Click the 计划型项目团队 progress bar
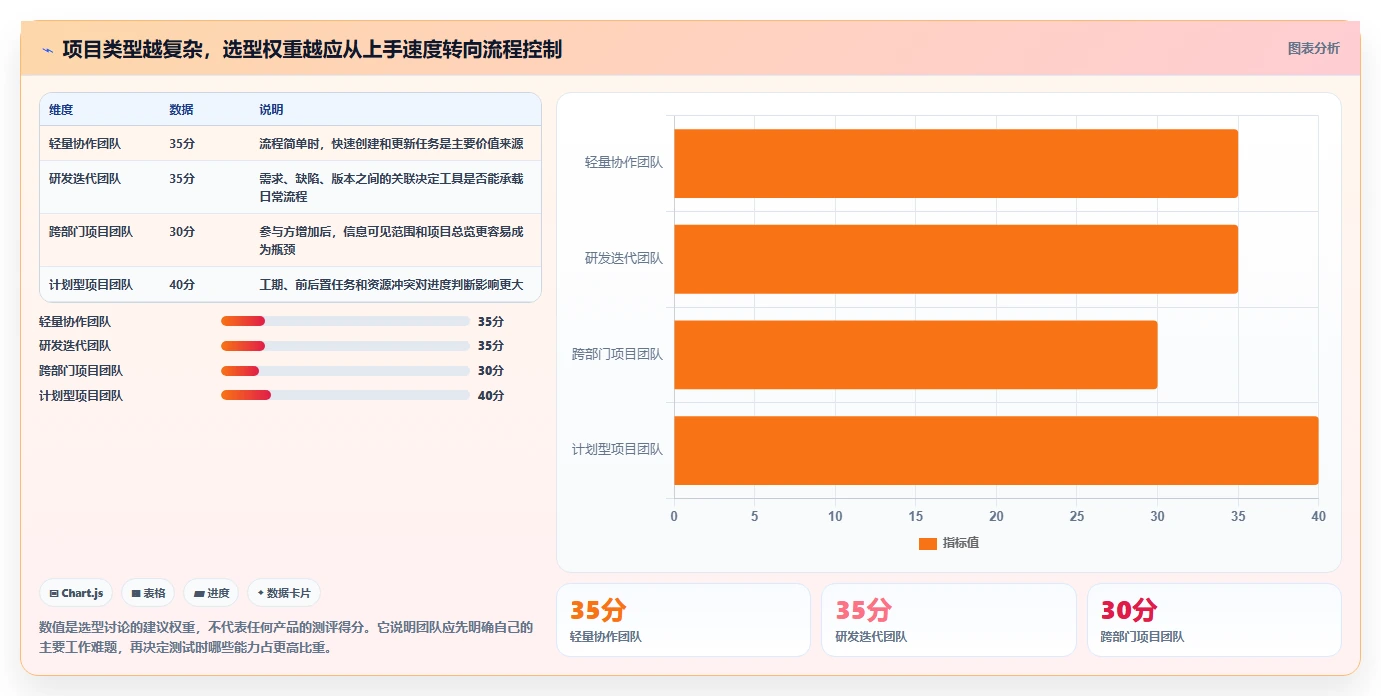The image size is (1381, 696). 345,395
